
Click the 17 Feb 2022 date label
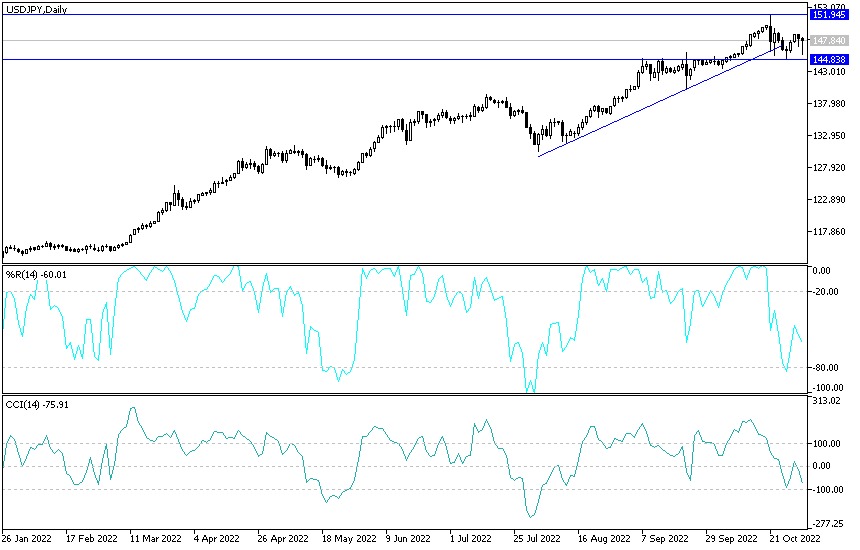[x=92, y=538]
